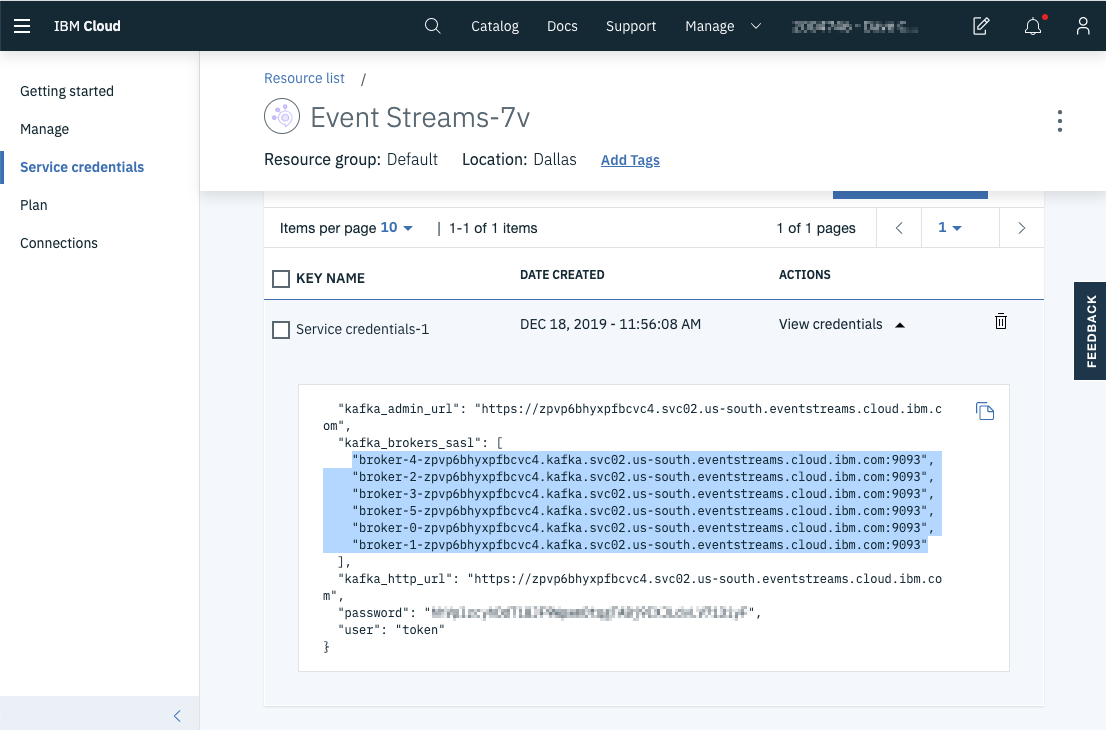Click the IBM Cloud logo
The width and height of the screenshot is (1106, 730).
pos(87,26)
